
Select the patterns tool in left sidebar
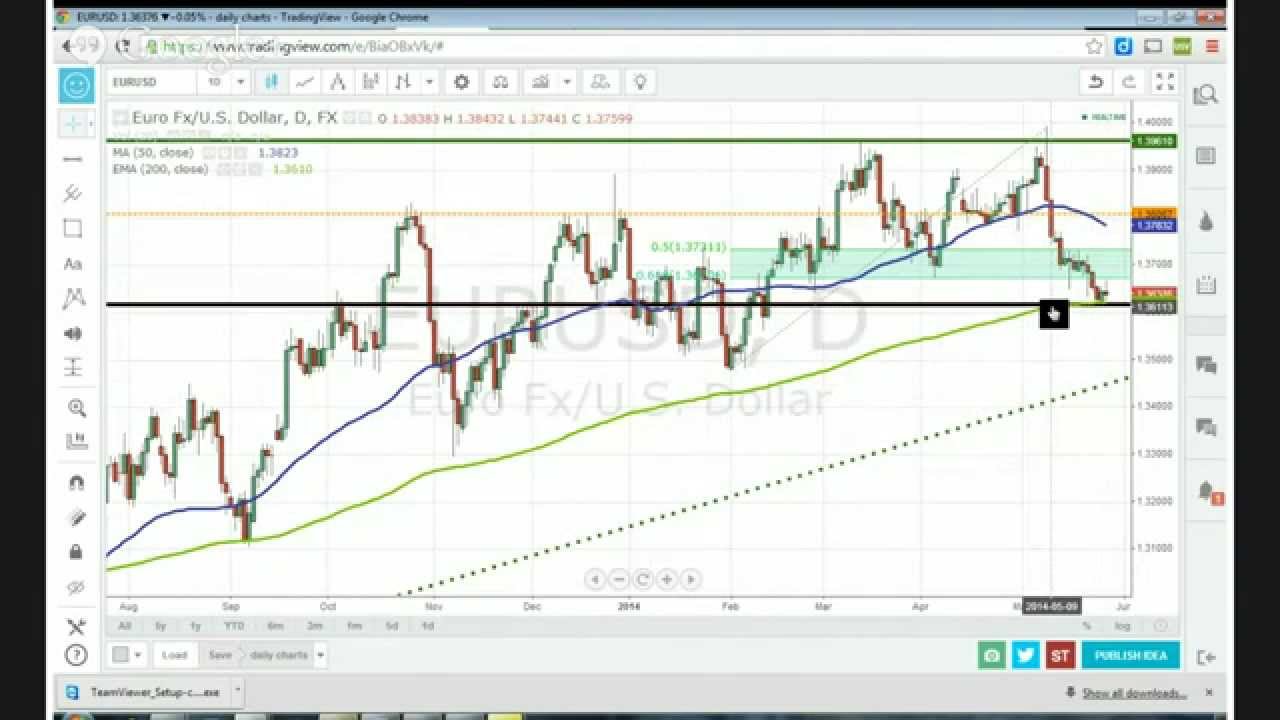click(x=73, y=298)
